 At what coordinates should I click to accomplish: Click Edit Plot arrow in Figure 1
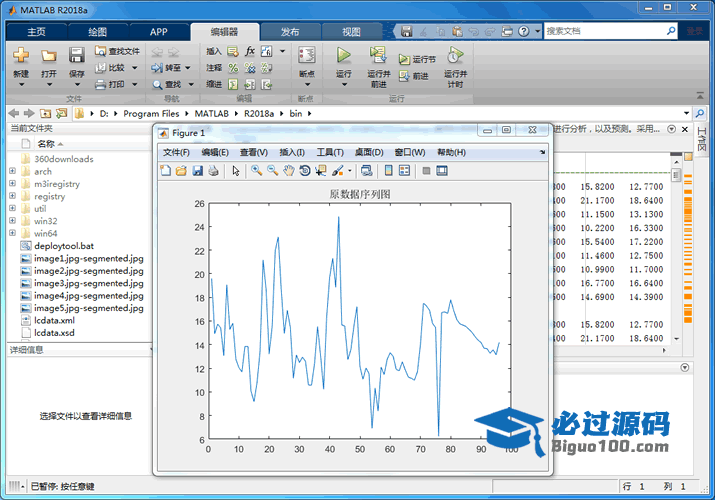point(236,170)
